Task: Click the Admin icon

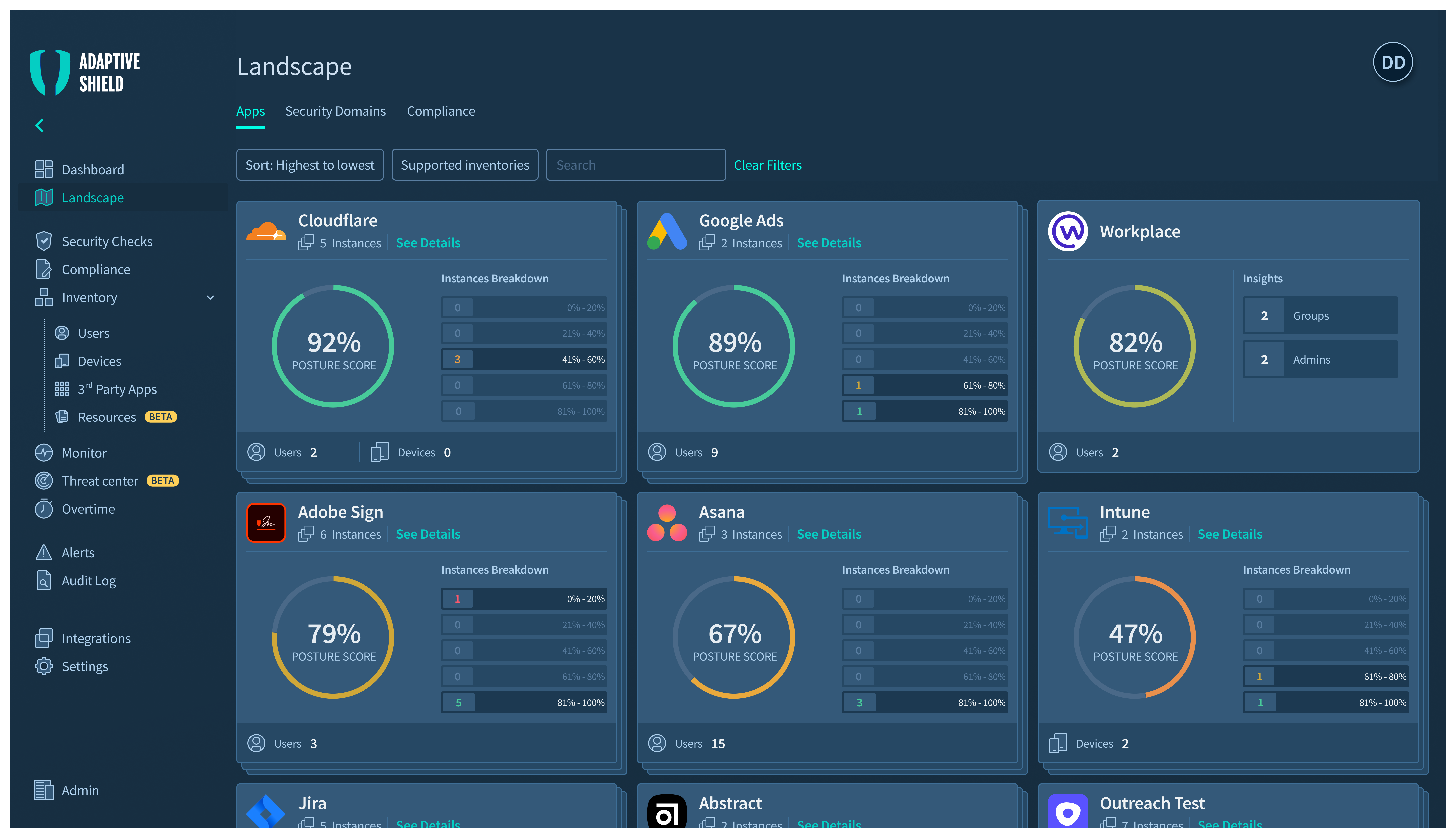Action: pos(44,790)
